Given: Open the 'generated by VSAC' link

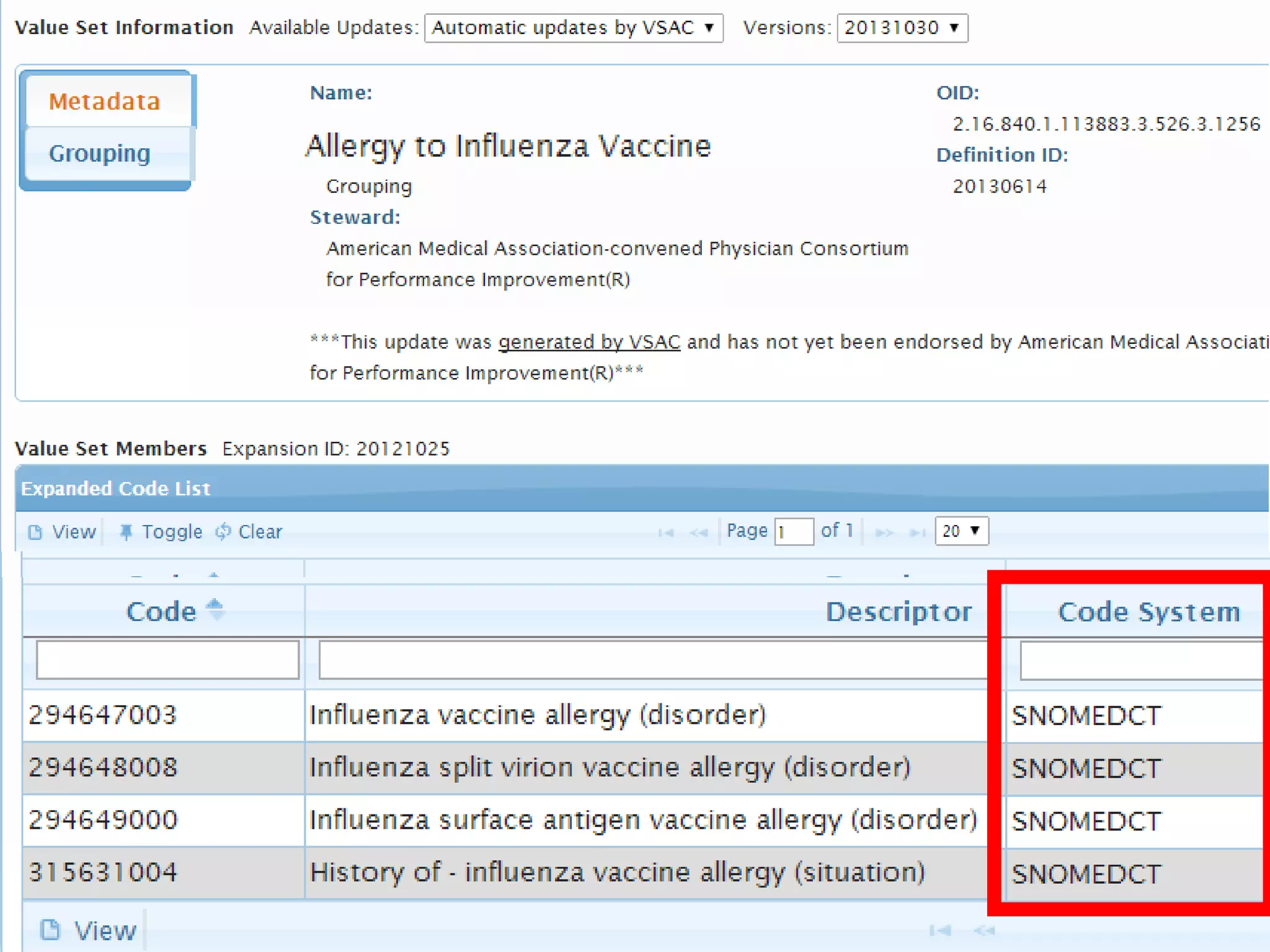Looking at the screenshot, I should (588, 342).
